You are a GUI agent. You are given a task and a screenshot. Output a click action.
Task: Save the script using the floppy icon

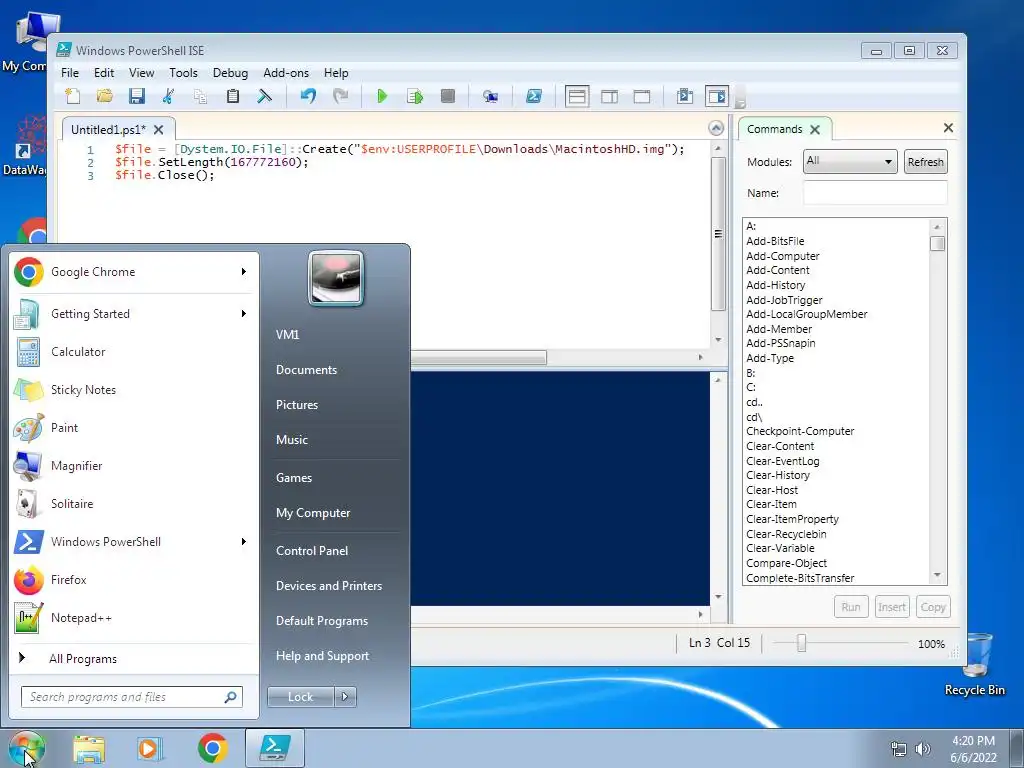(x=136, y=97)
